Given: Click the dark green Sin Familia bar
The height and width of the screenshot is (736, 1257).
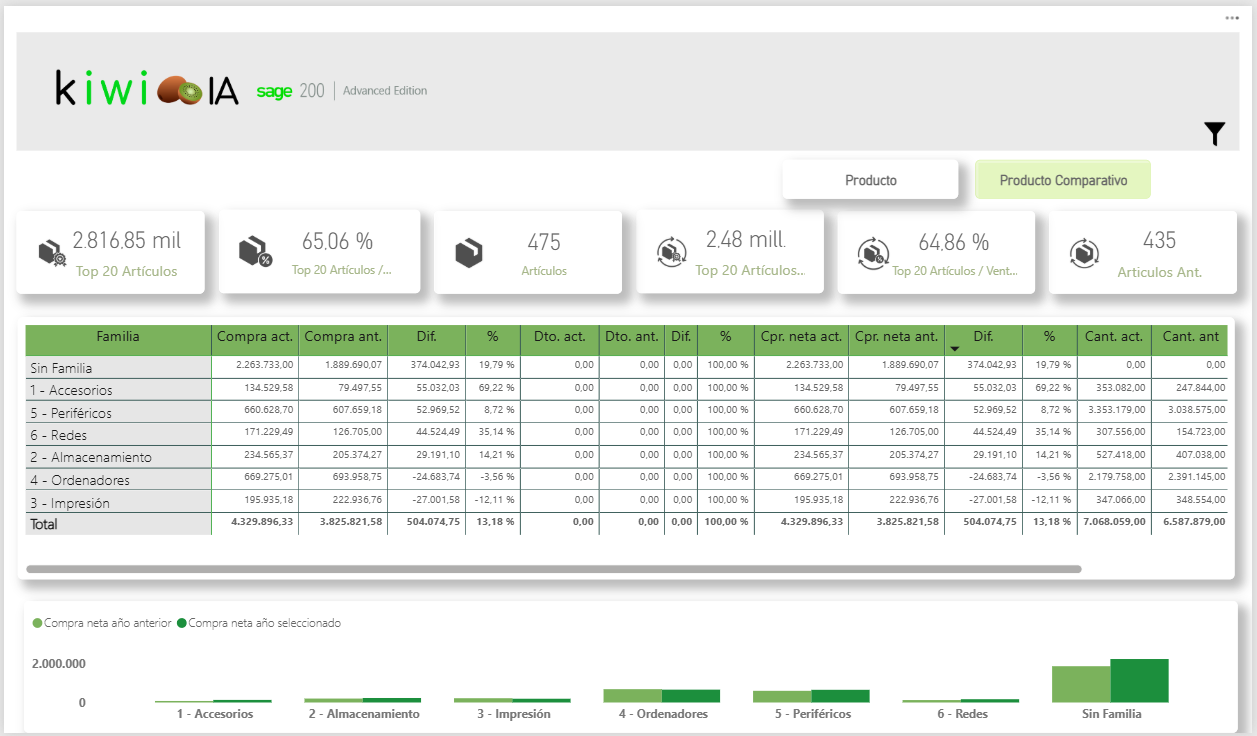Looking at the screenshot, I should point(1139,680).
